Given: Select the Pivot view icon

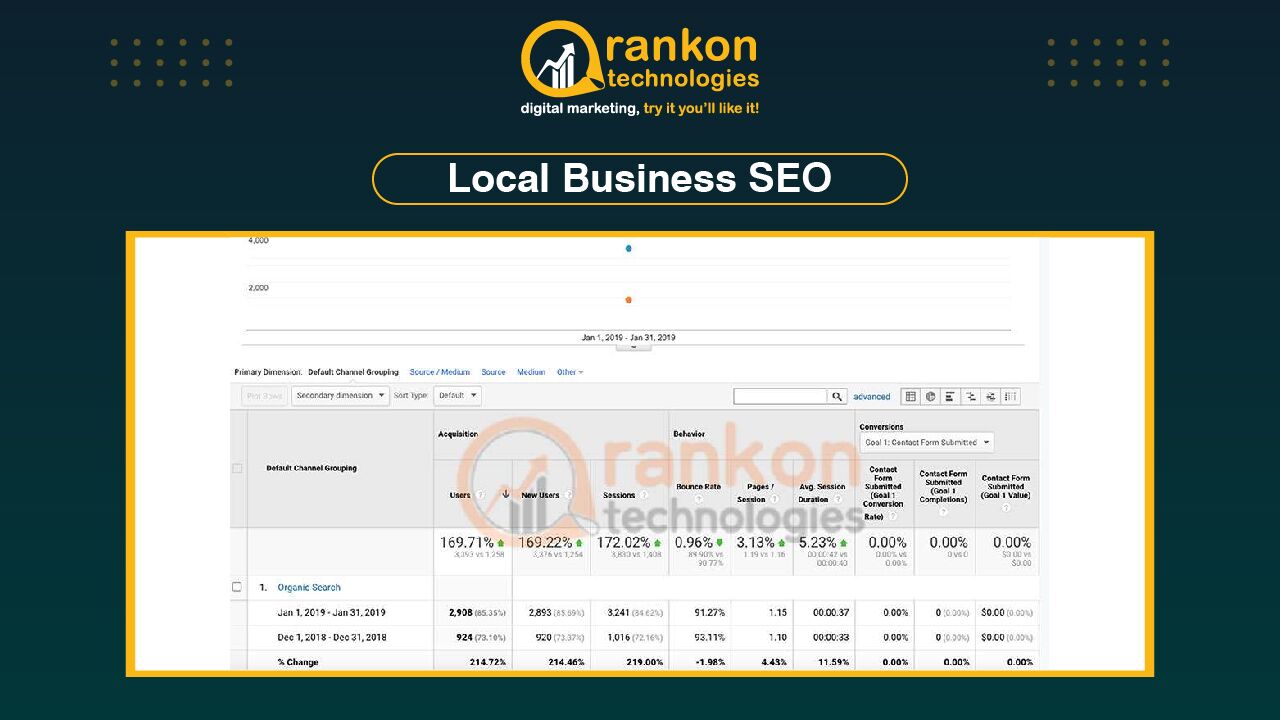Looking at the screenshot, I should (x=1010, y=396).
